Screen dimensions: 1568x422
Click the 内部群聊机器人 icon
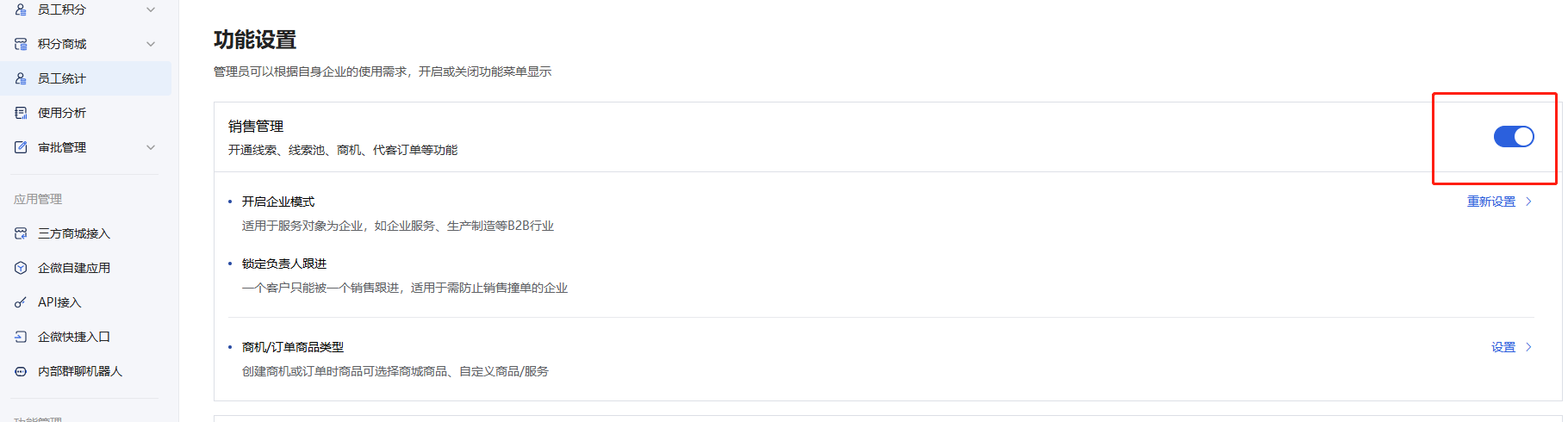coord(21,371)
